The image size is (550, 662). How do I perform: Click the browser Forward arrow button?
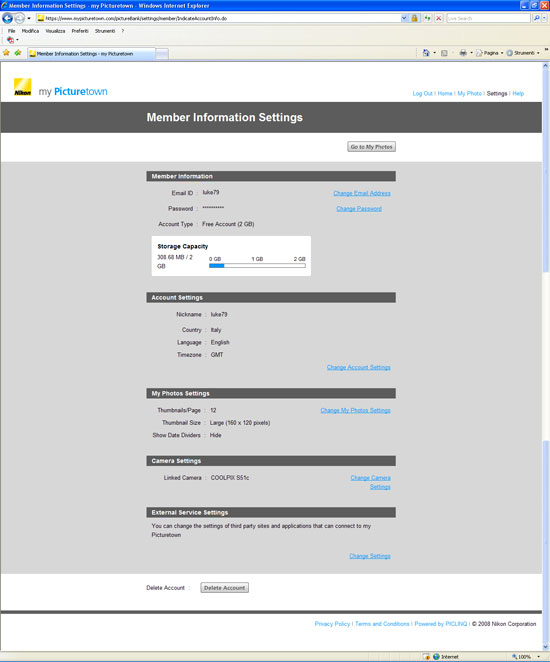click(19, 18)
